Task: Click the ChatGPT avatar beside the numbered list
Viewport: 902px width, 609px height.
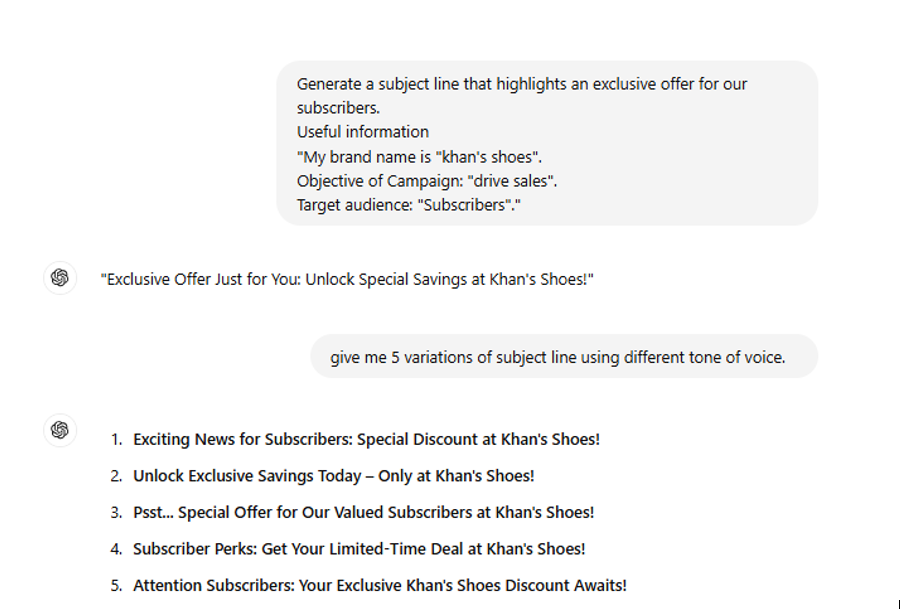Action: [60, 430]
